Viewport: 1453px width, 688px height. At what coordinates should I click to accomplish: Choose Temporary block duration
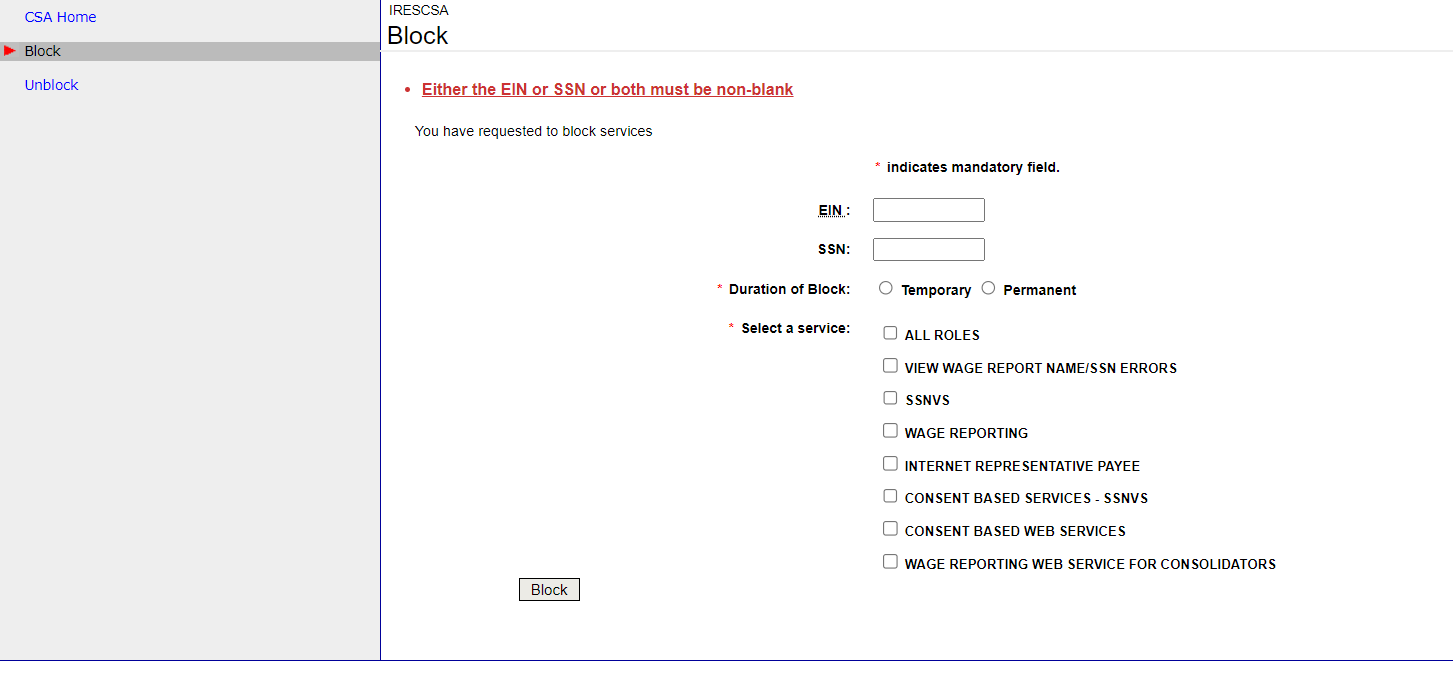pos(886,288)
